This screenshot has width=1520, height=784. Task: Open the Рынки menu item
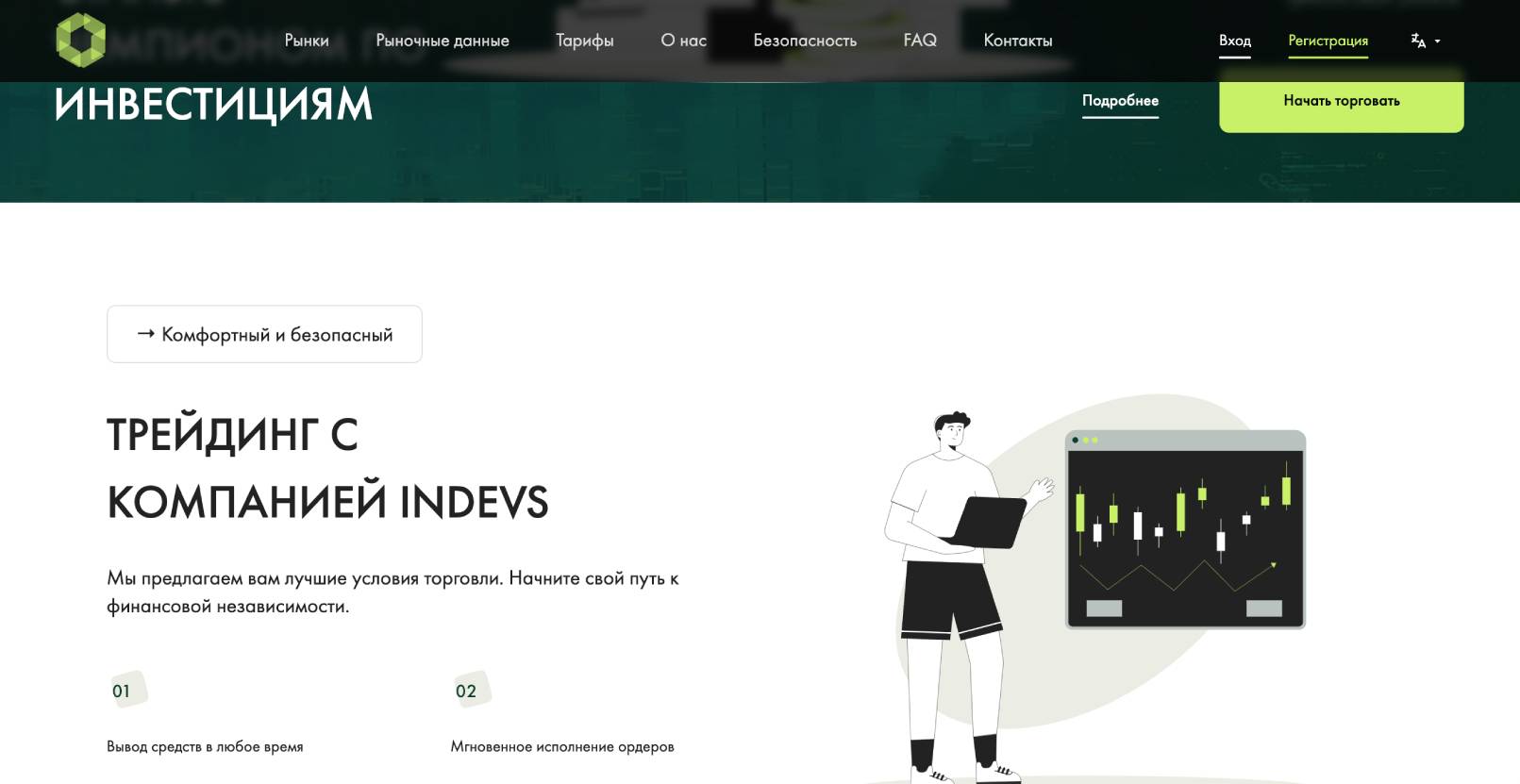(x=307, y=41)
